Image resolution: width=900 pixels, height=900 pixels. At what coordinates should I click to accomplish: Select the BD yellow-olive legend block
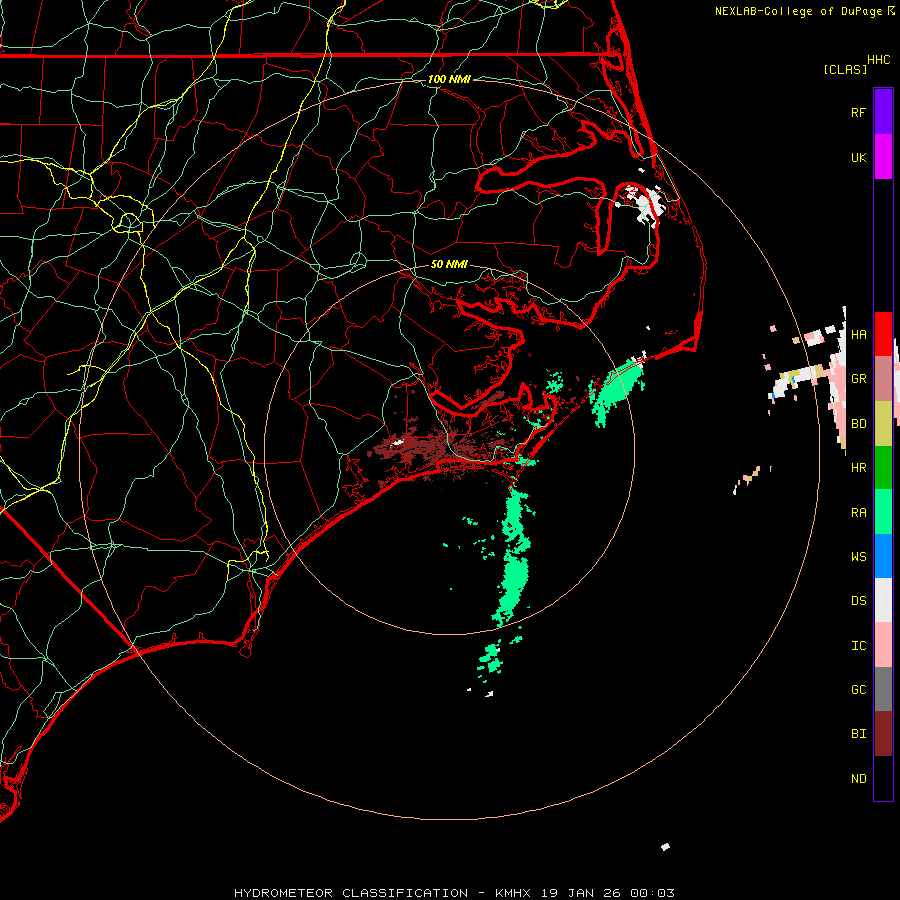click(x=883, y=424)
